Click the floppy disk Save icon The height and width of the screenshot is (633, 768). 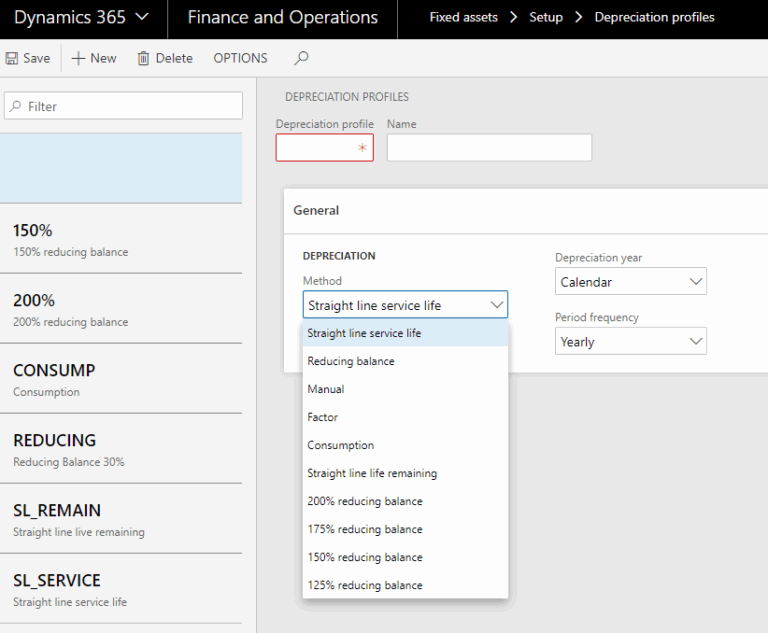click(x=12, y=58)
